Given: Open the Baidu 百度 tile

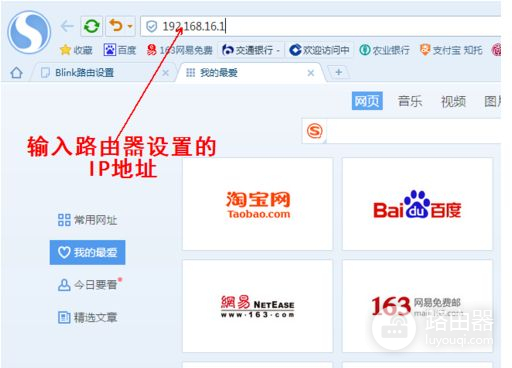Looking at the screenshot, I should tap(417, 204).
